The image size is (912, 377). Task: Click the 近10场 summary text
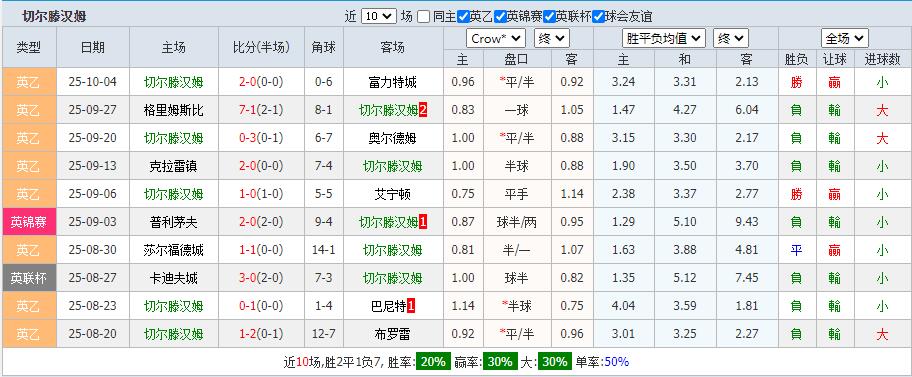302,362
